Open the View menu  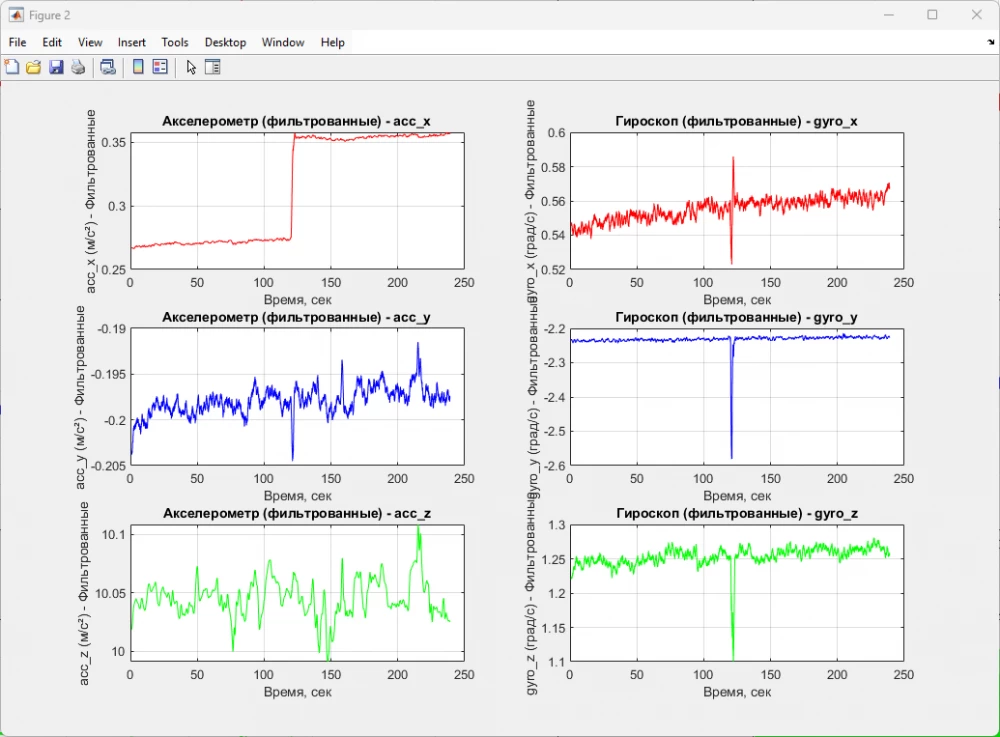[x=90, y=42]
